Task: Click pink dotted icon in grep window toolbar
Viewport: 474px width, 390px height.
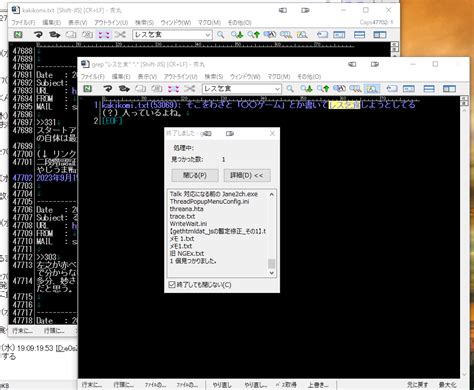Action: pyautogui.click(x=173, y=89)
